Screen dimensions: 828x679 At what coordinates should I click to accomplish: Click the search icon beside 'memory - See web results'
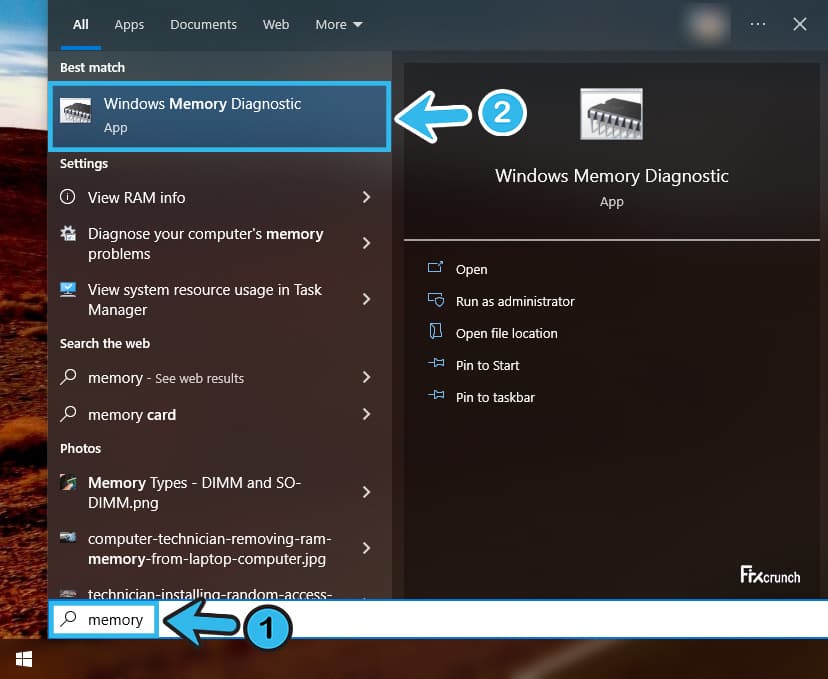(69, 376)
